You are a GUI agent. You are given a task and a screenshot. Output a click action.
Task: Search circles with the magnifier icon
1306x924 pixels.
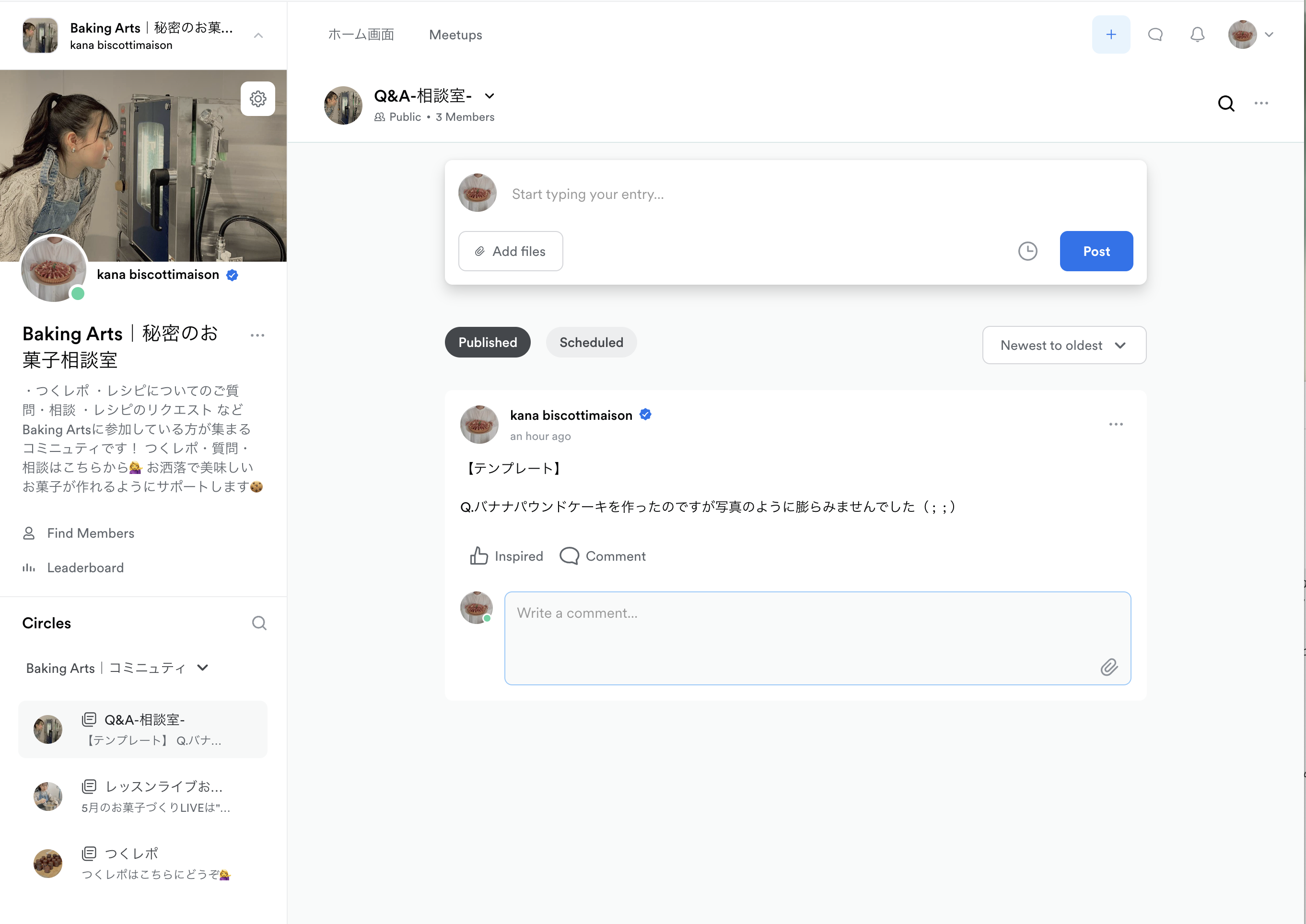coord(259,623)
